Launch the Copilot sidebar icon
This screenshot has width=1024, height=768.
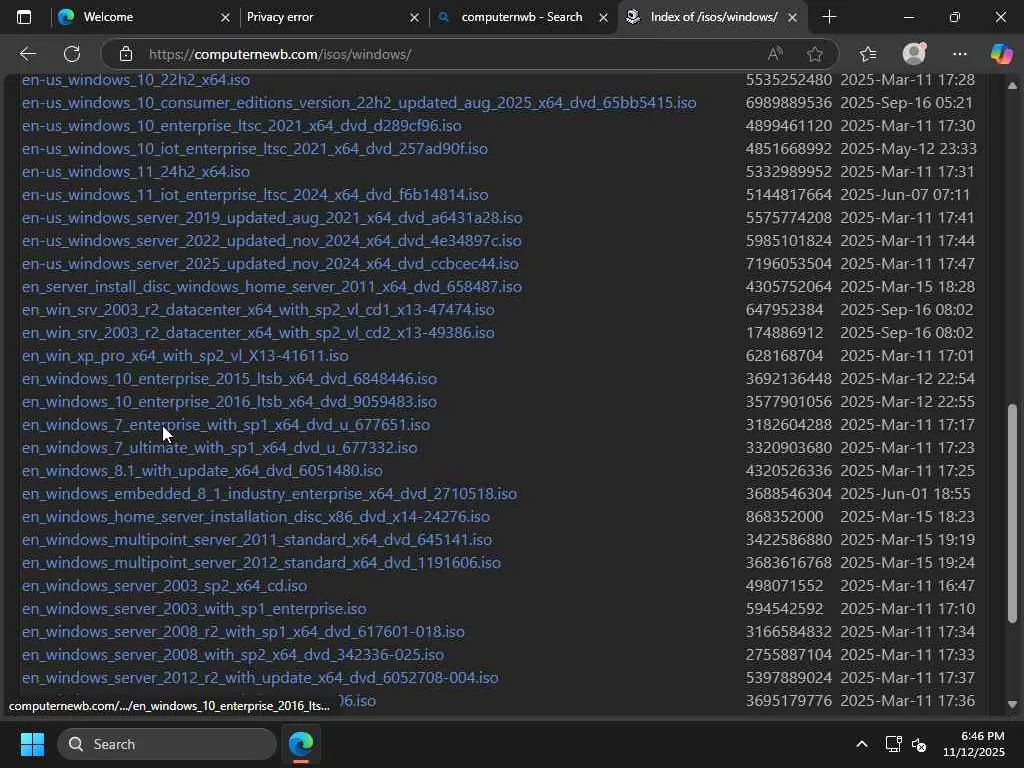click(1001, 54)
